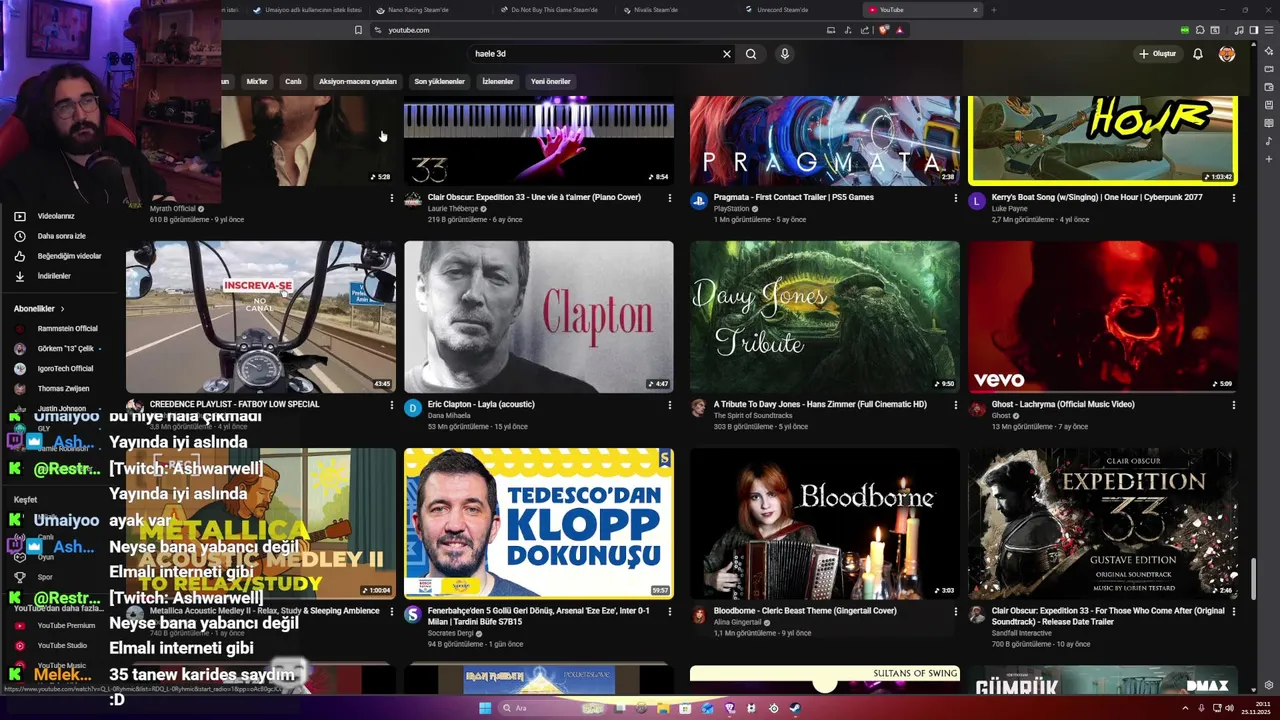
Task: Switch to Do Not Buy This Game tab
Action: pyautogui.click(x=554, y=10)
